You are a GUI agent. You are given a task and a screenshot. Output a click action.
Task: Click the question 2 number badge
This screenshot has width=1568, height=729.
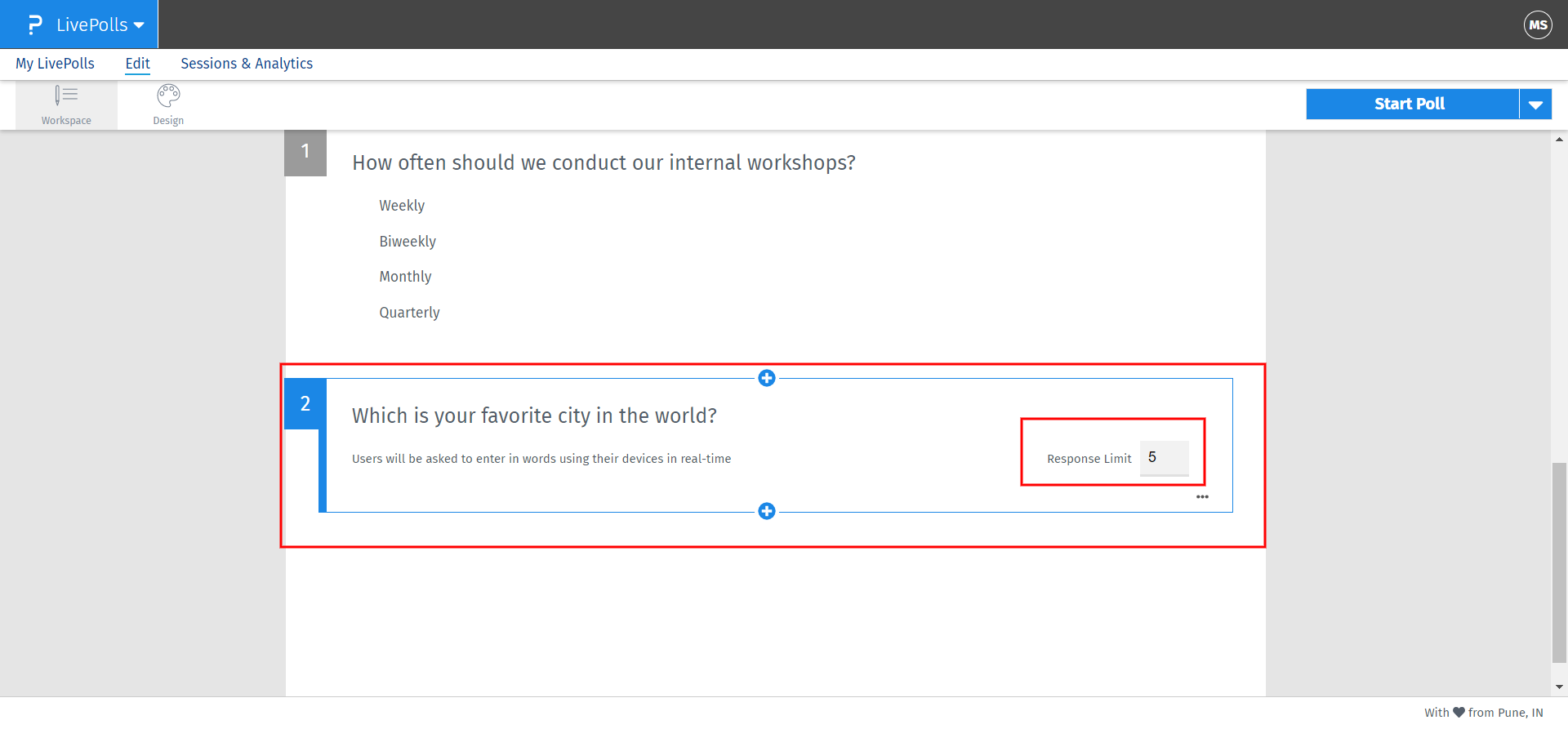tap(305, 403)
